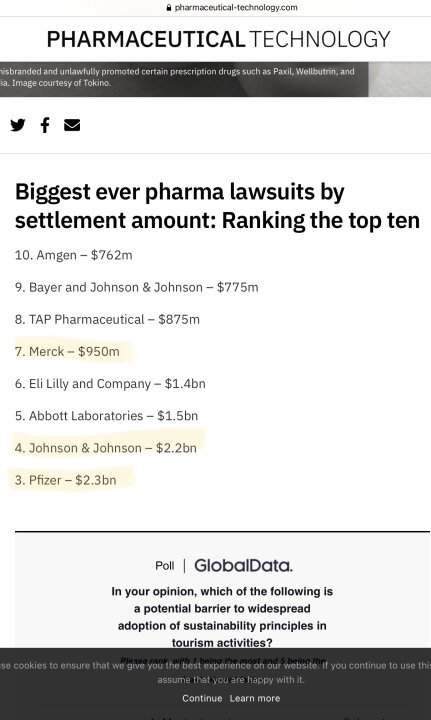The height and width of the screenshot is (720, 431).
Task: Open the Bayer and Johnson & Johnson entry
Action: tap(136, 287)
